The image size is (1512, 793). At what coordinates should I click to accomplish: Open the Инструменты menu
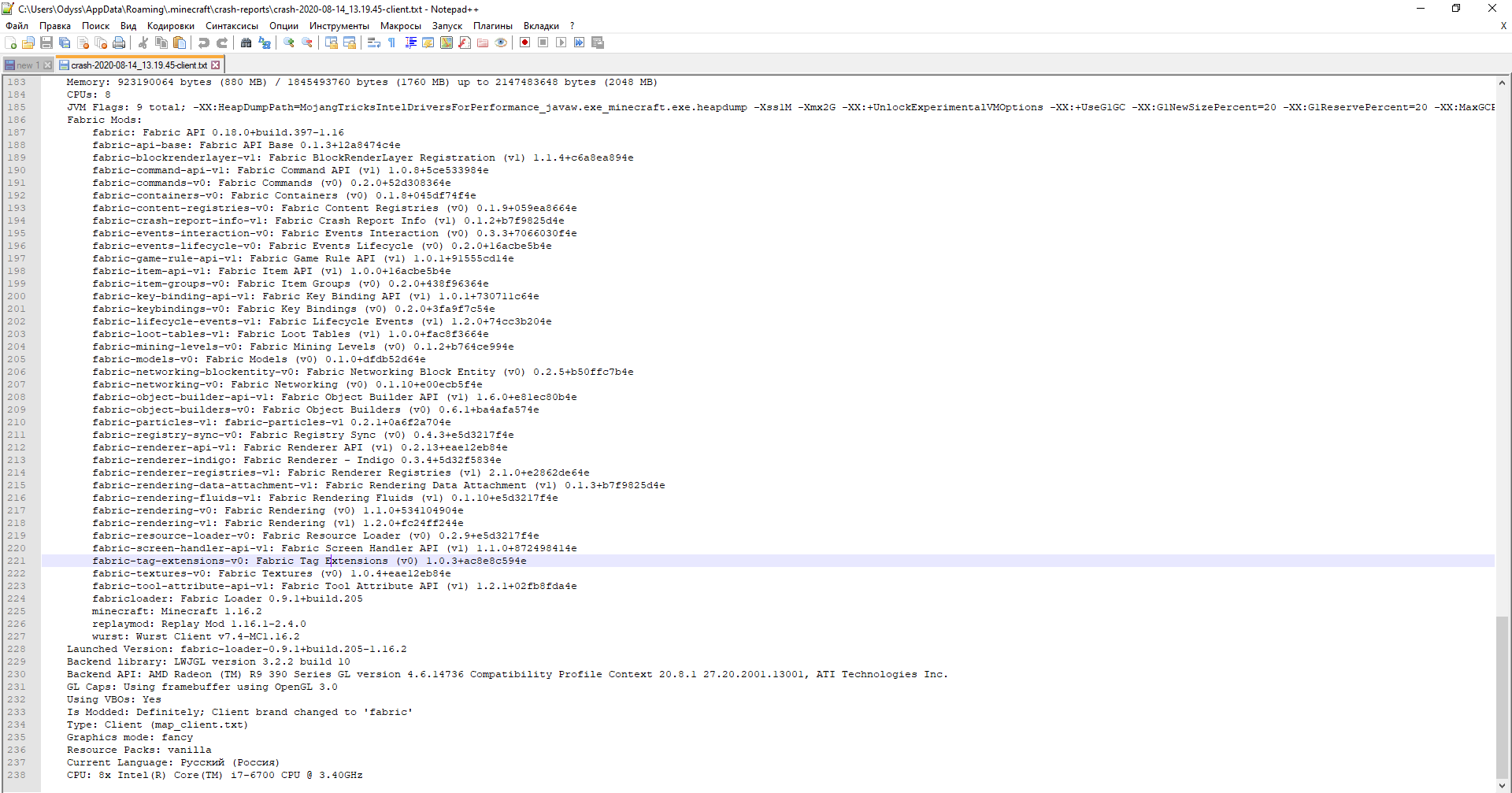point(339,26)
